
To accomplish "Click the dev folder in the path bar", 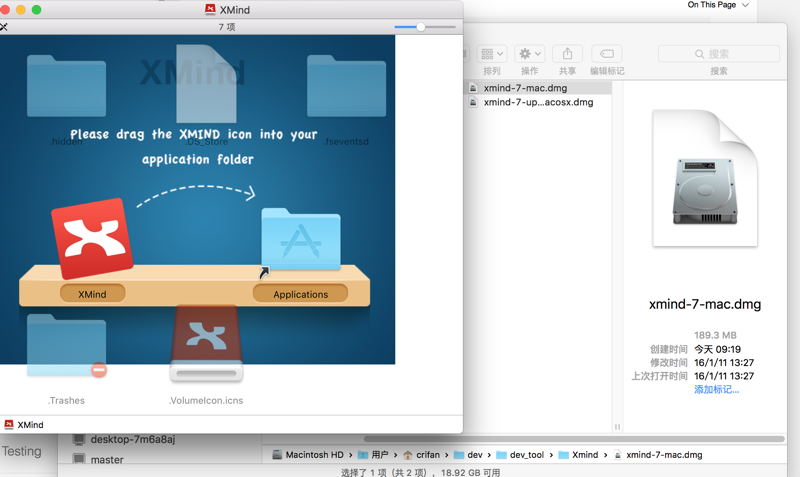I will [468, 455].
